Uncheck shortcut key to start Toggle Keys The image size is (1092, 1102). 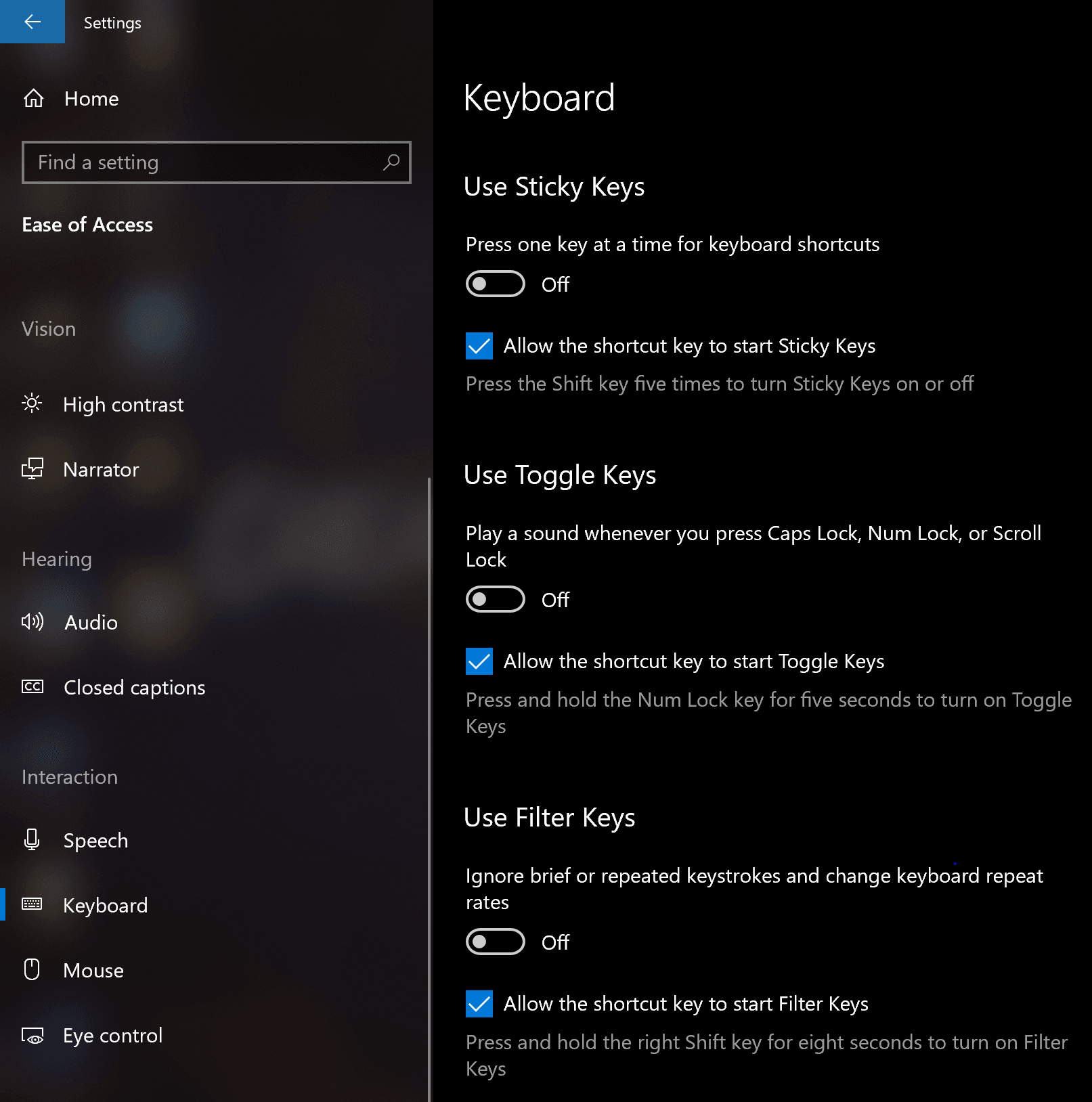point(479,661)
